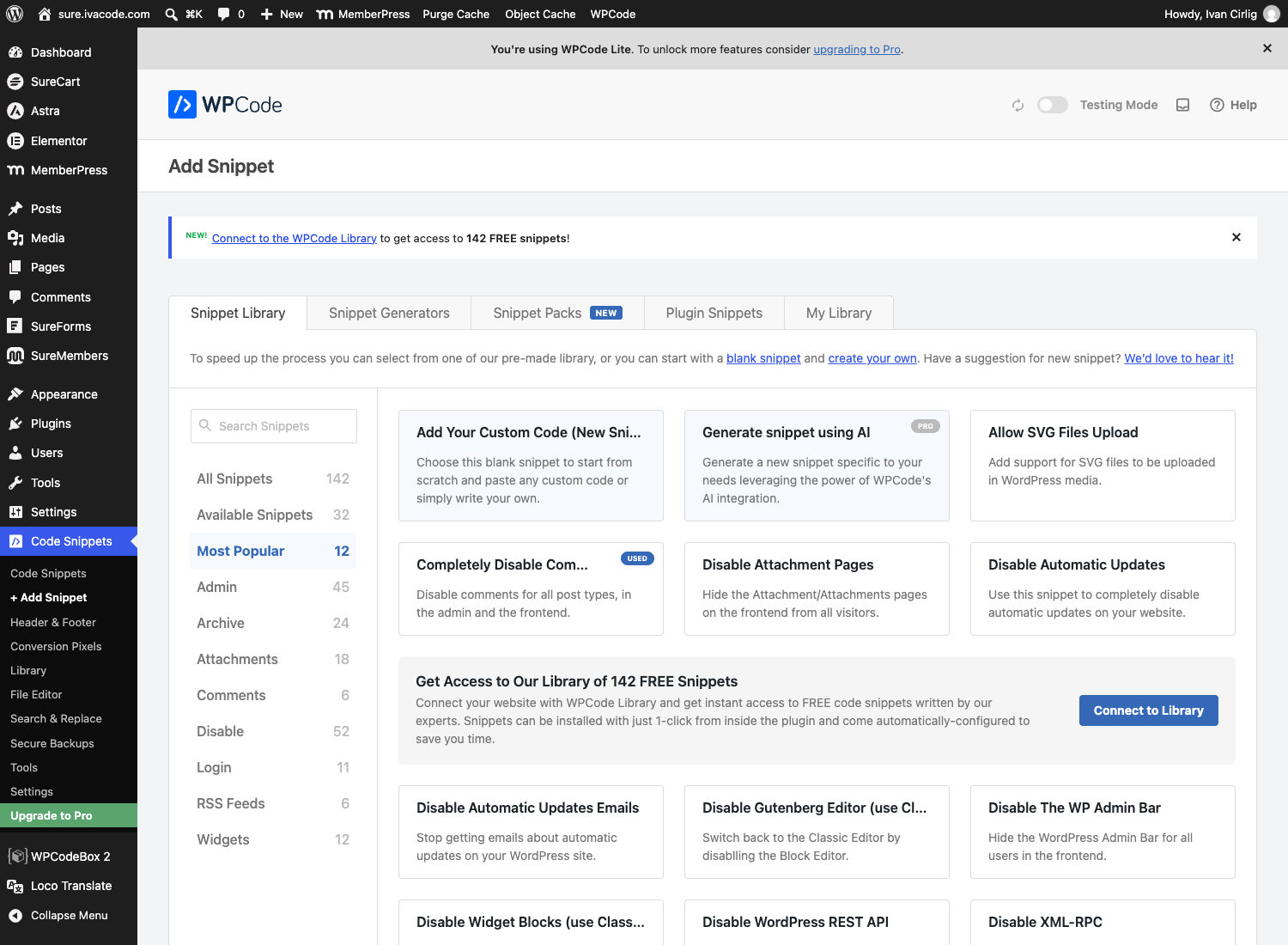Open the Disable Attachment Pages card
This screenshot has width=1288, height=945.
pos(817,588)
